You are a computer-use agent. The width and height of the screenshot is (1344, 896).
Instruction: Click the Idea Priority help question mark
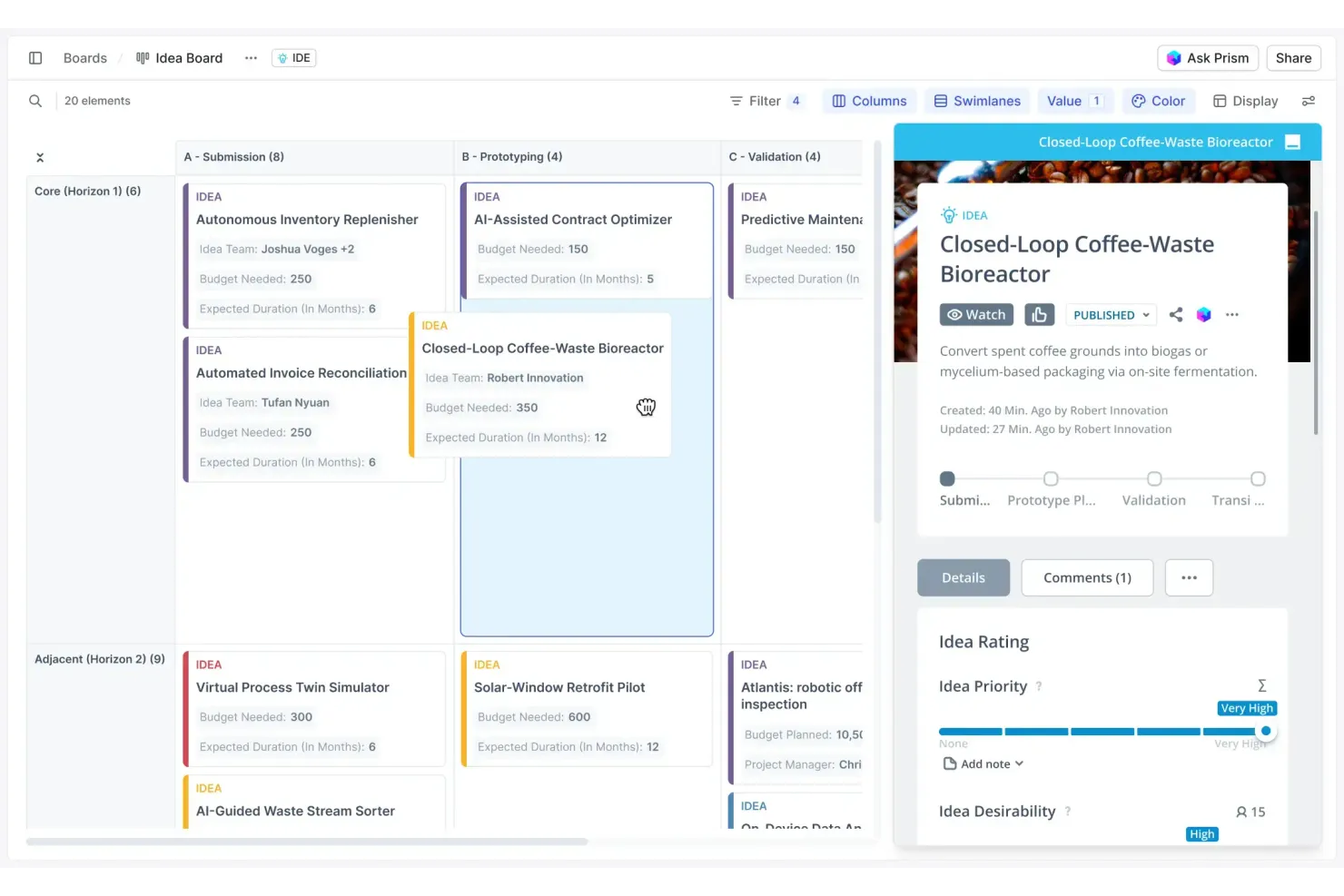coord(1039,686)
